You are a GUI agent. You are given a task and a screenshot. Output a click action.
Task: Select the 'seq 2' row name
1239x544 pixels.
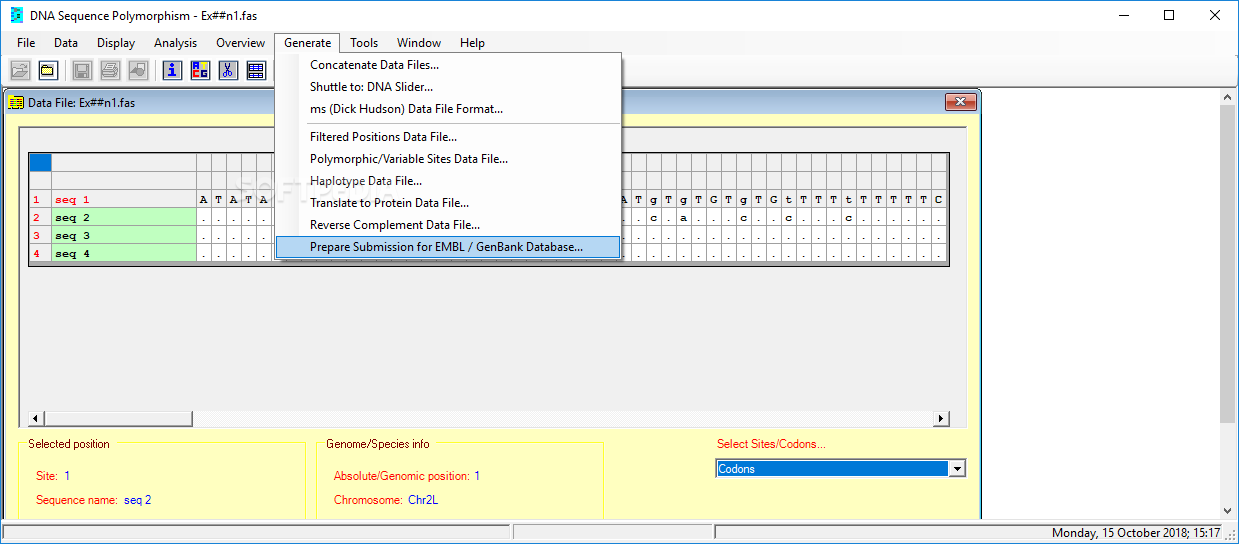(x=124, y=218)
